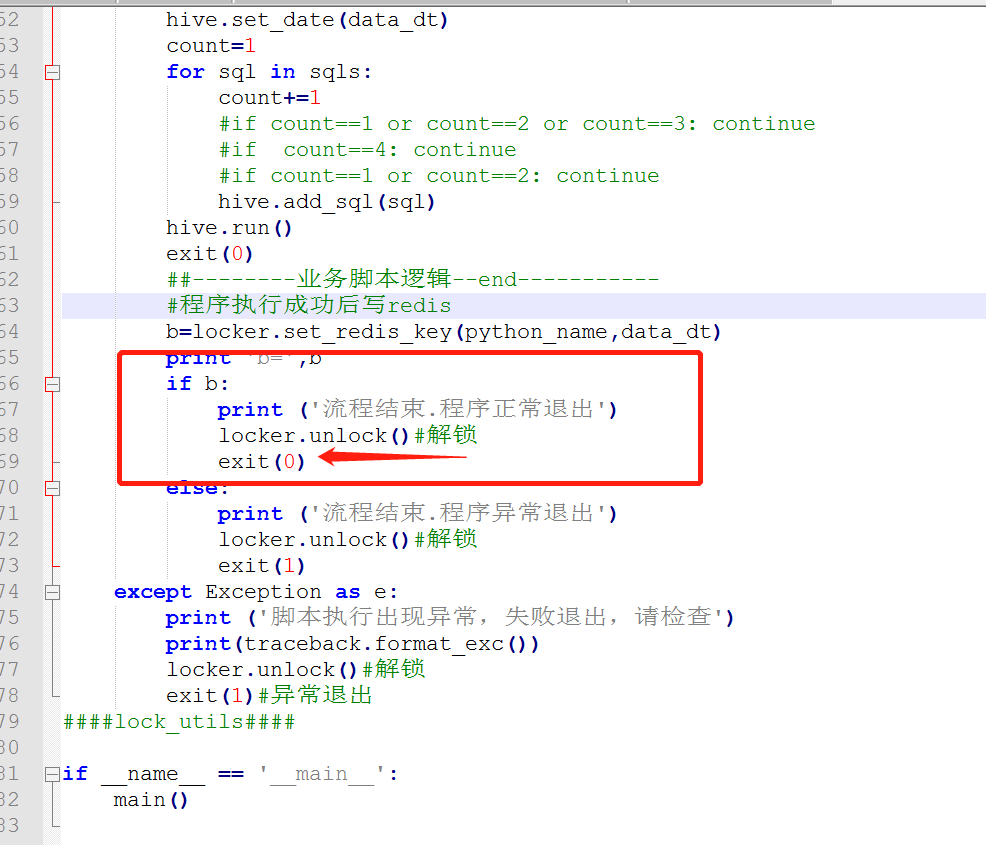The image size is (986, 845).
Task: Click the 'if b:' statement
Action: click(197, 384)
